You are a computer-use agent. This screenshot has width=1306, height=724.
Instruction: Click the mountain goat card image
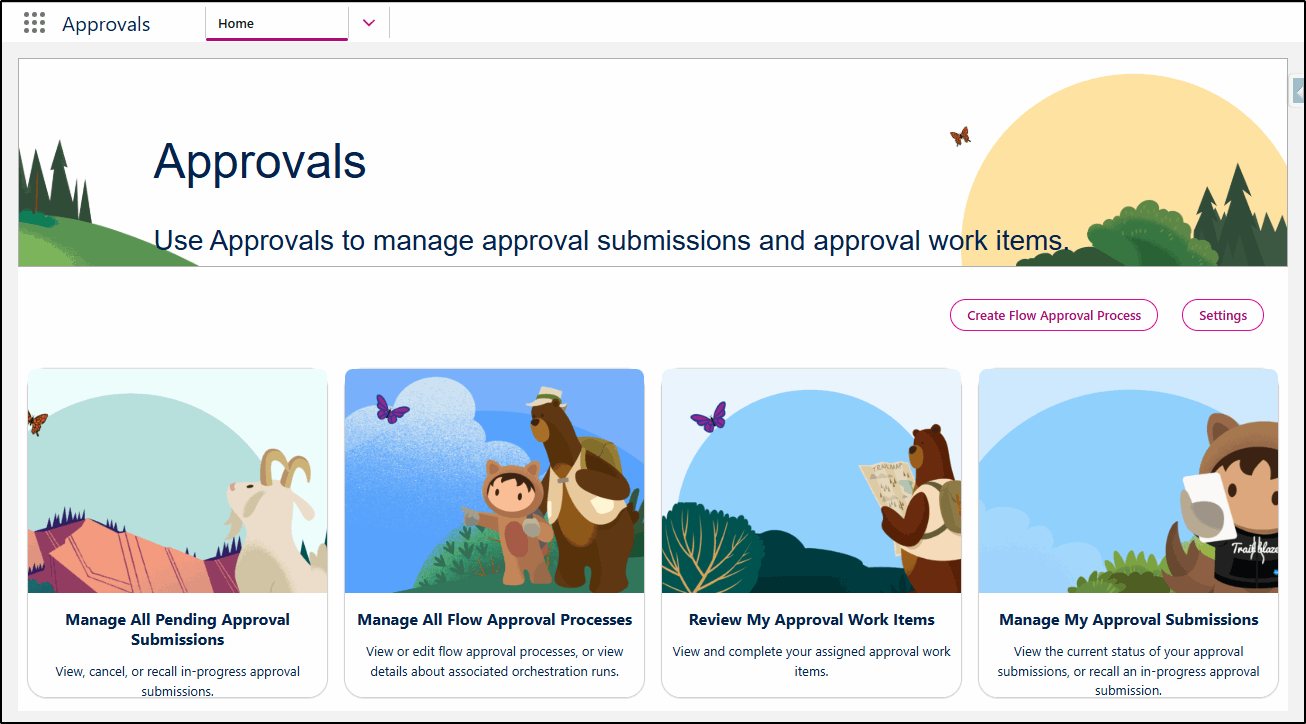pos(178,481)
